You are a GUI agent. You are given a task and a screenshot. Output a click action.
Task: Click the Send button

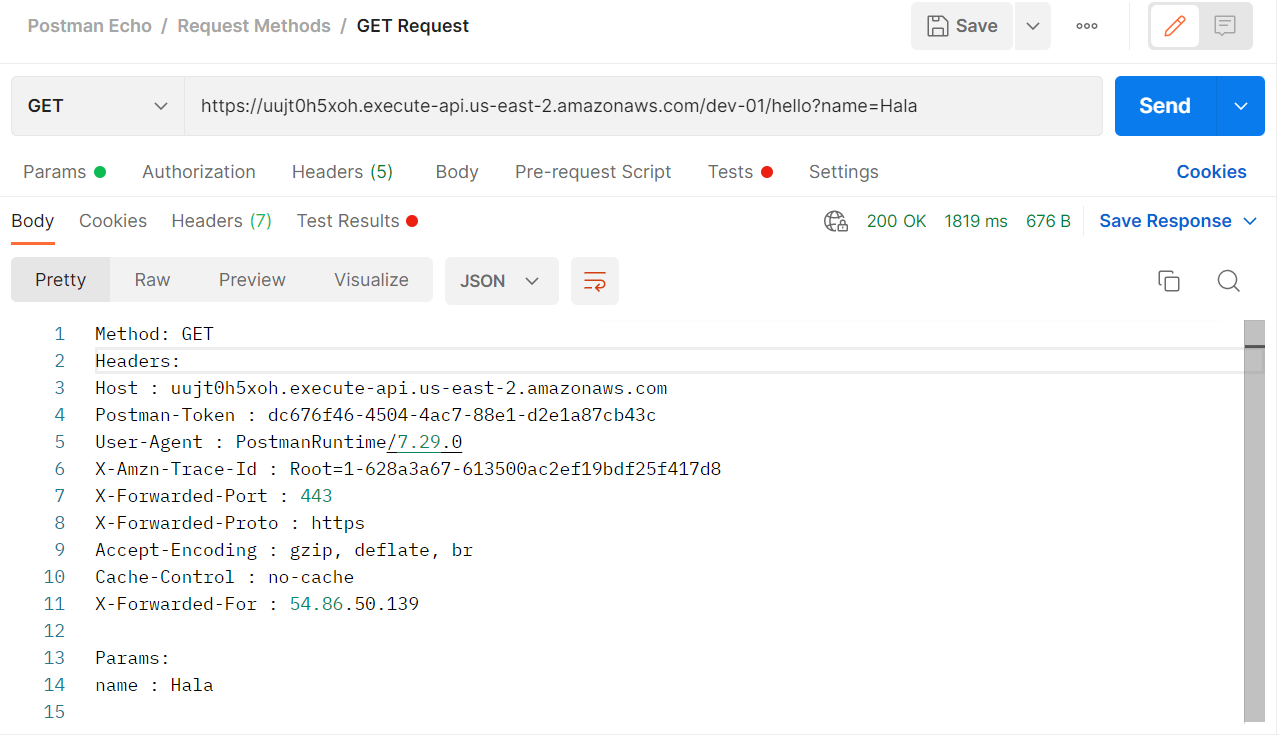point(1163,105)
